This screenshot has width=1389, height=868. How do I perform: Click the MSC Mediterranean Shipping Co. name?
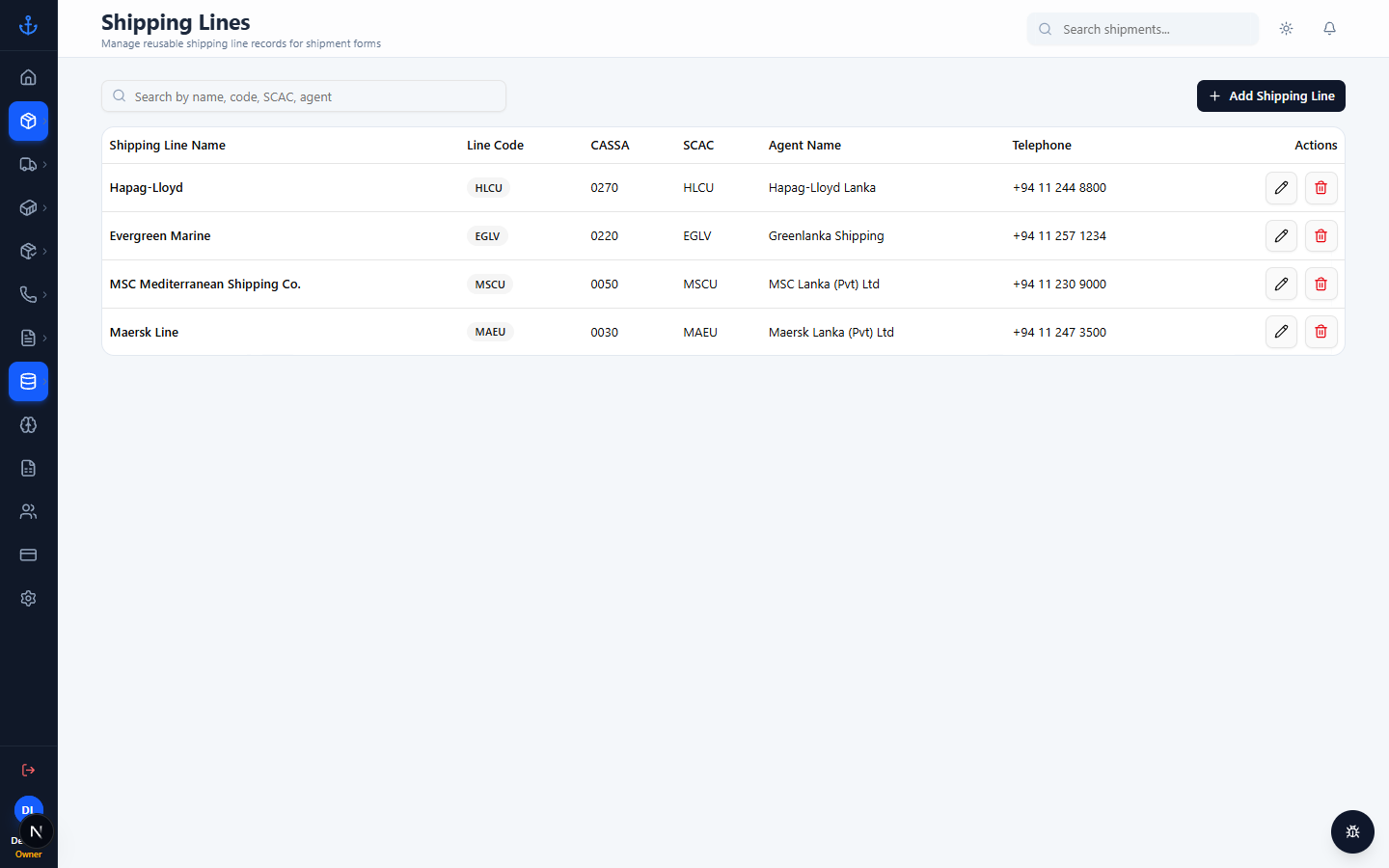(x=205, y=285)
